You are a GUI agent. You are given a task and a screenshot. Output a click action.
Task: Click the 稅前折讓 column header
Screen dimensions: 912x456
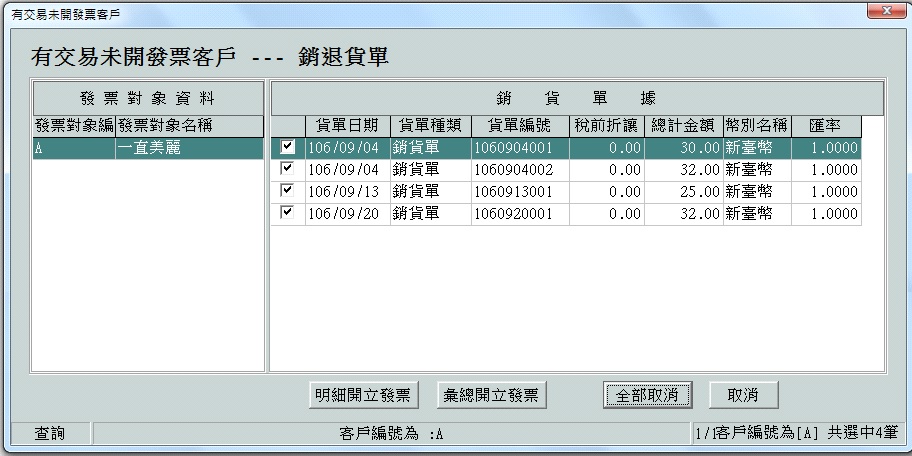click(607, 126)
